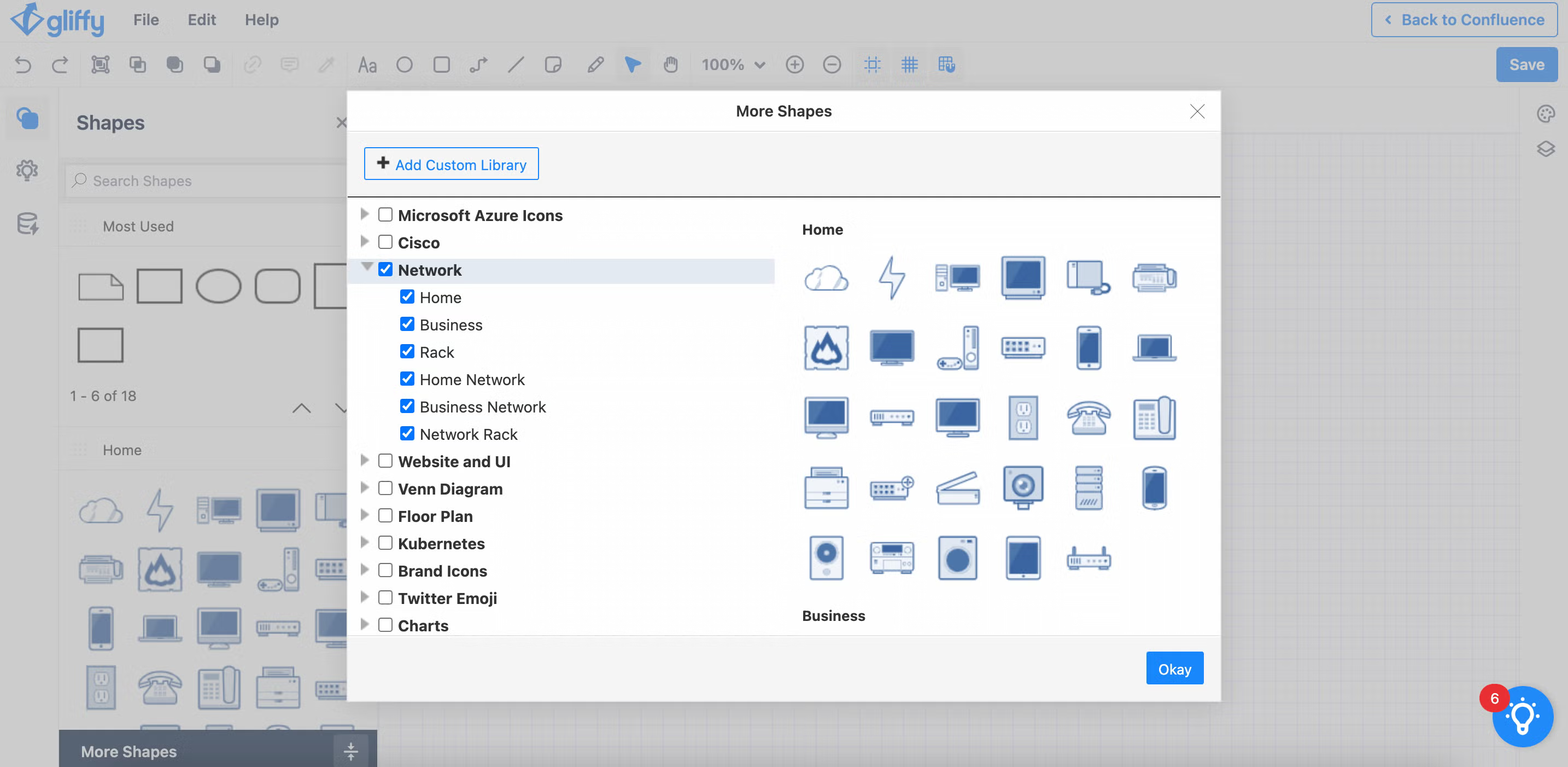Image resolution: width=1568 pixels, height=767 pixels.
Task: Open the data import sidebar icon
Action: coord(27,224)
